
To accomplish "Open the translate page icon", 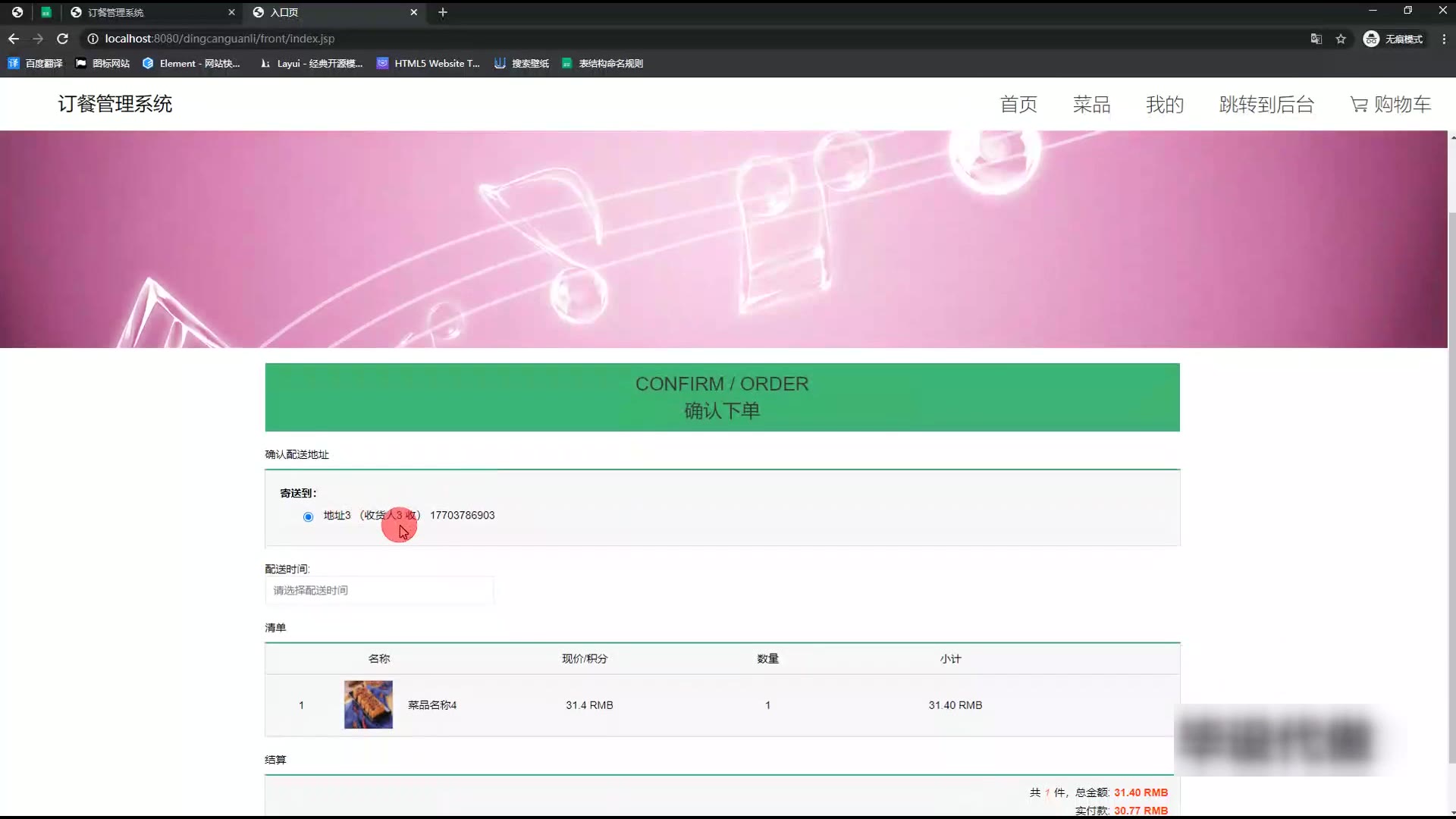I will (x=1316, y=39).
